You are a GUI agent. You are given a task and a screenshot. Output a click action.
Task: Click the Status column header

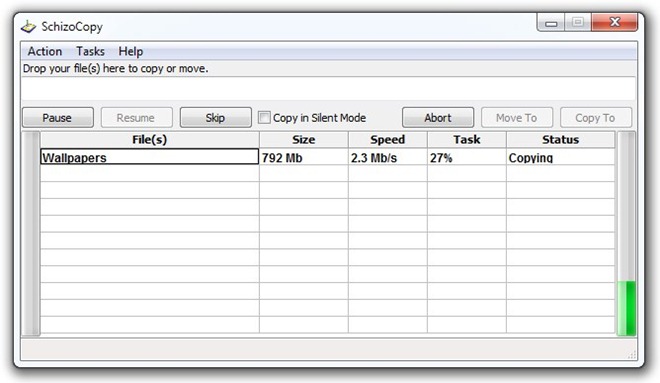[x=561, y=139]
